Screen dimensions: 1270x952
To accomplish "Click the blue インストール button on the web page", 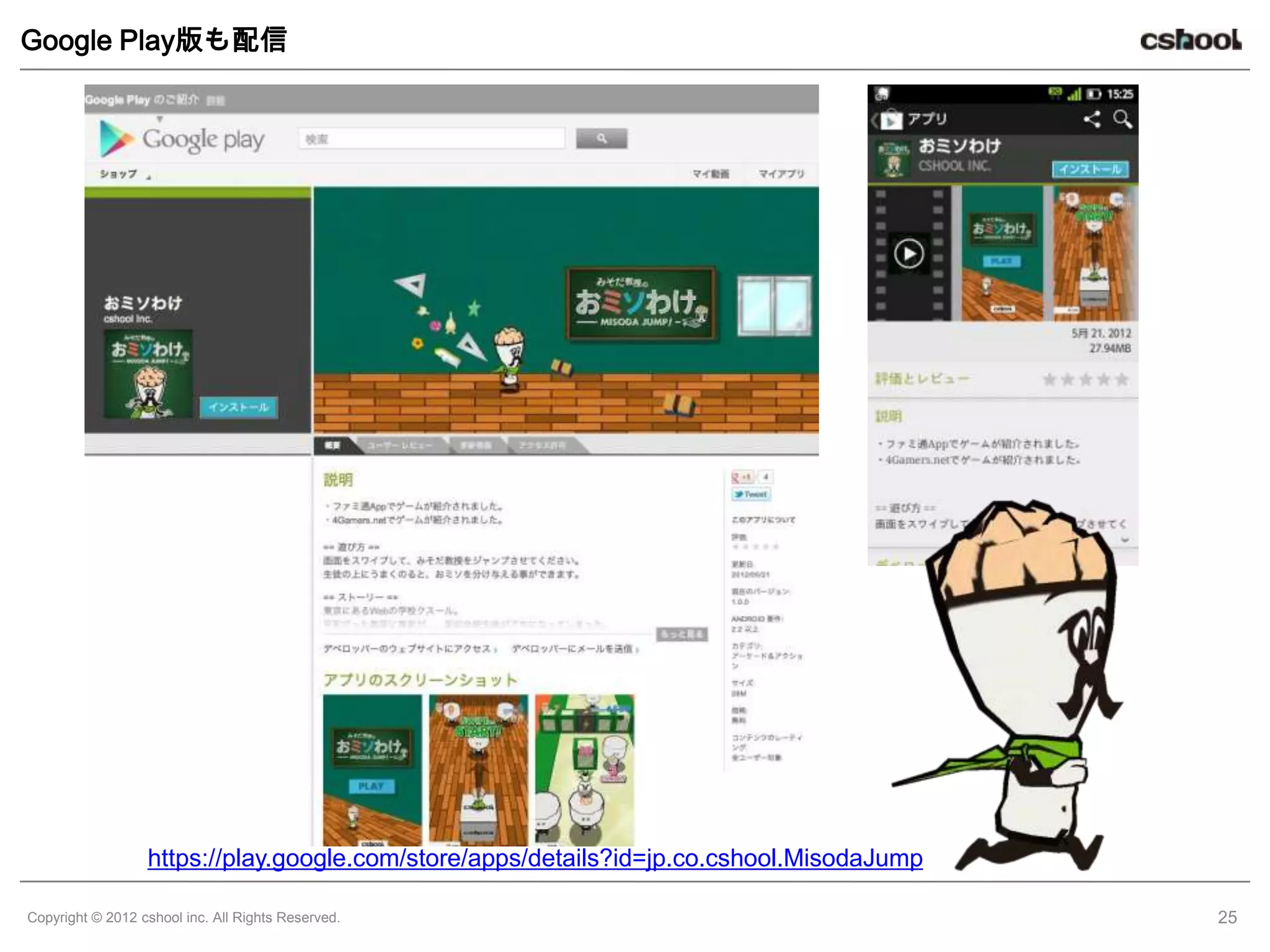I will [x=238, y=407].
